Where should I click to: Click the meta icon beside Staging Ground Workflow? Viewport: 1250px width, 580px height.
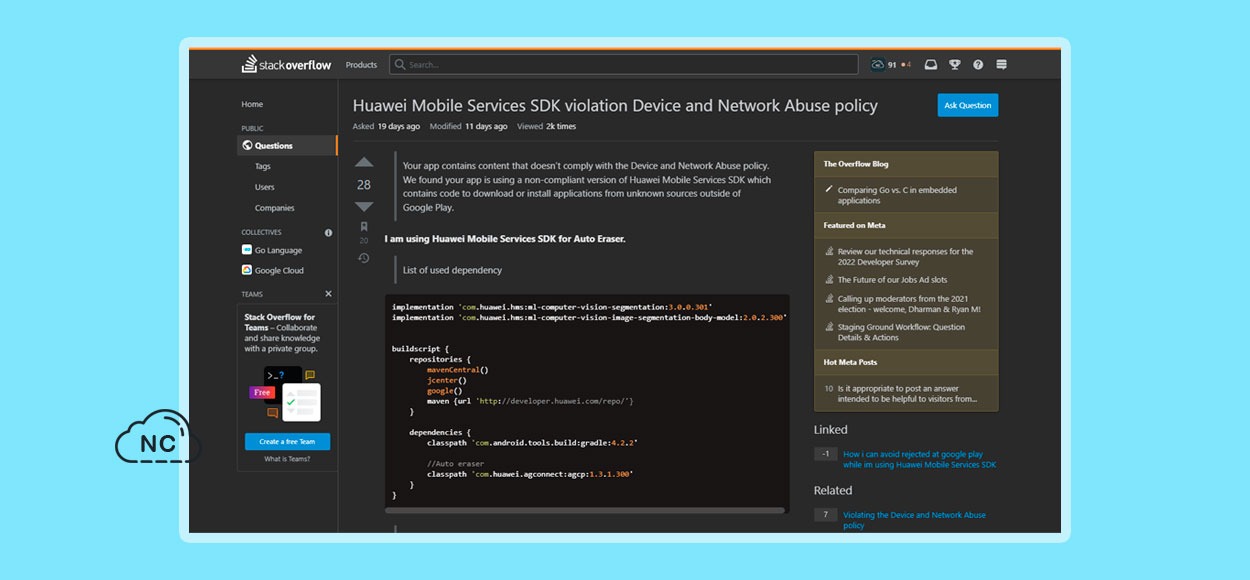click(828, 327)
